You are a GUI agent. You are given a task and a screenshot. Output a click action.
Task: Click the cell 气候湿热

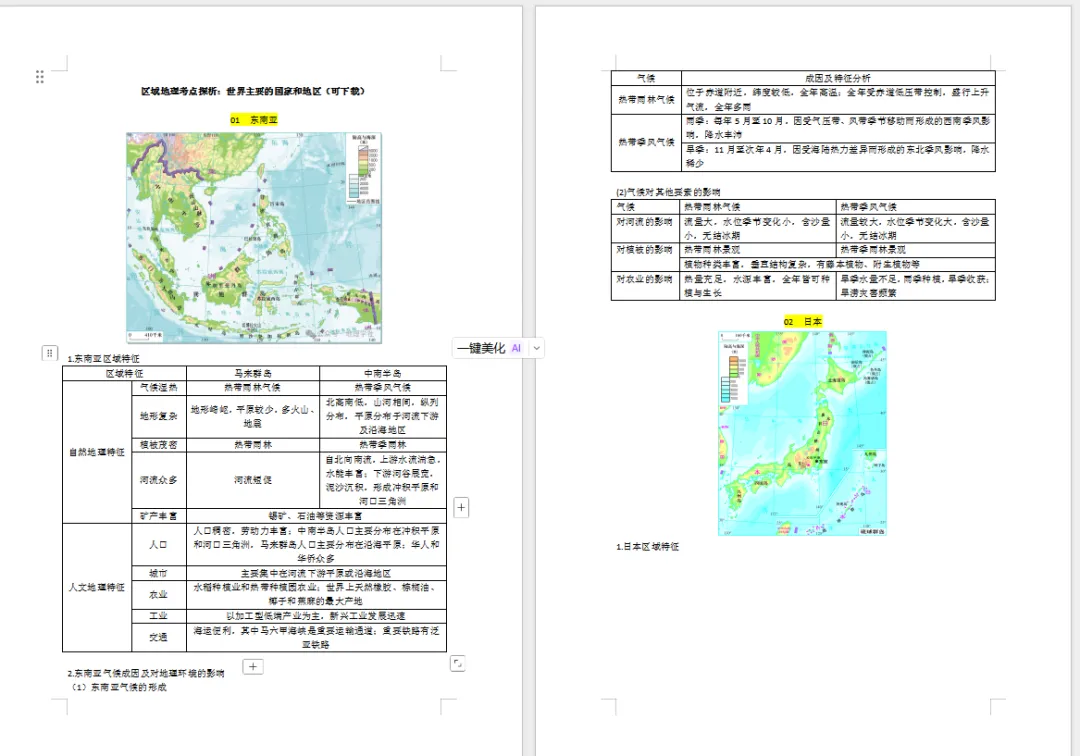pos(158,388)
